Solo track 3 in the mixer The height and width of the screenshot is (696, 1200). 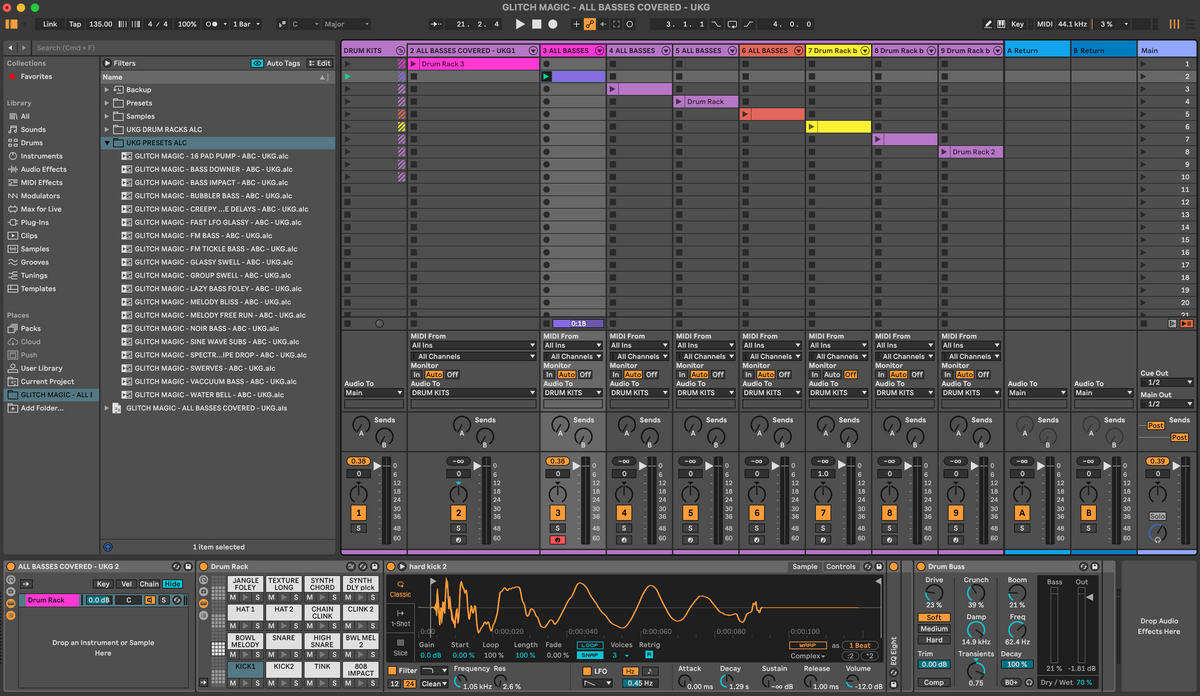point(557,528)
